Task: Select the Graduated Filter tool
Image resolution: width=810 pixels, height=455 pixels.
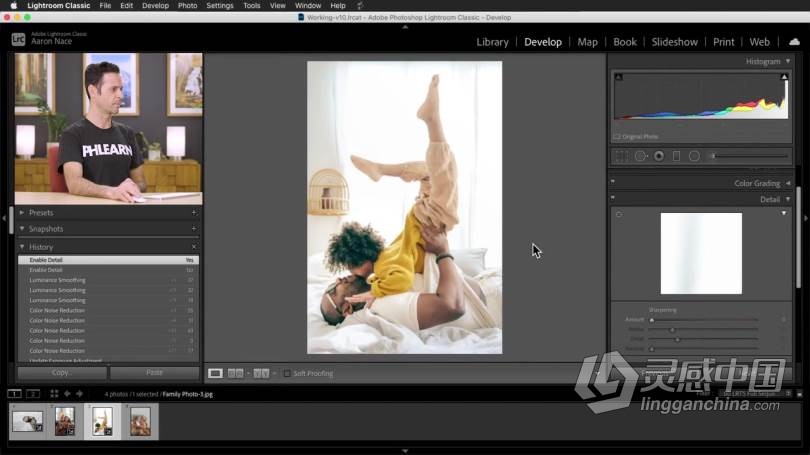Action: click(676, 156)
